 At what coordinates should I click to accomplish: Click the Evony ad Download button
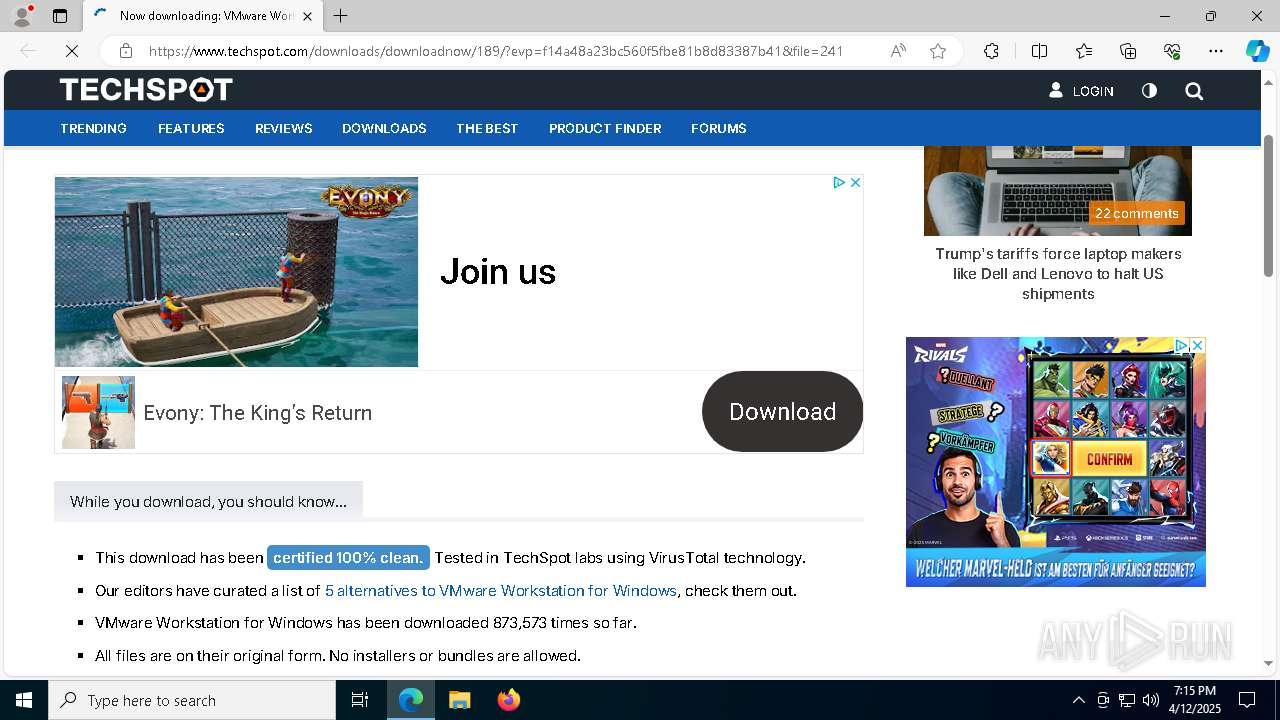click(x=782, y=412)
